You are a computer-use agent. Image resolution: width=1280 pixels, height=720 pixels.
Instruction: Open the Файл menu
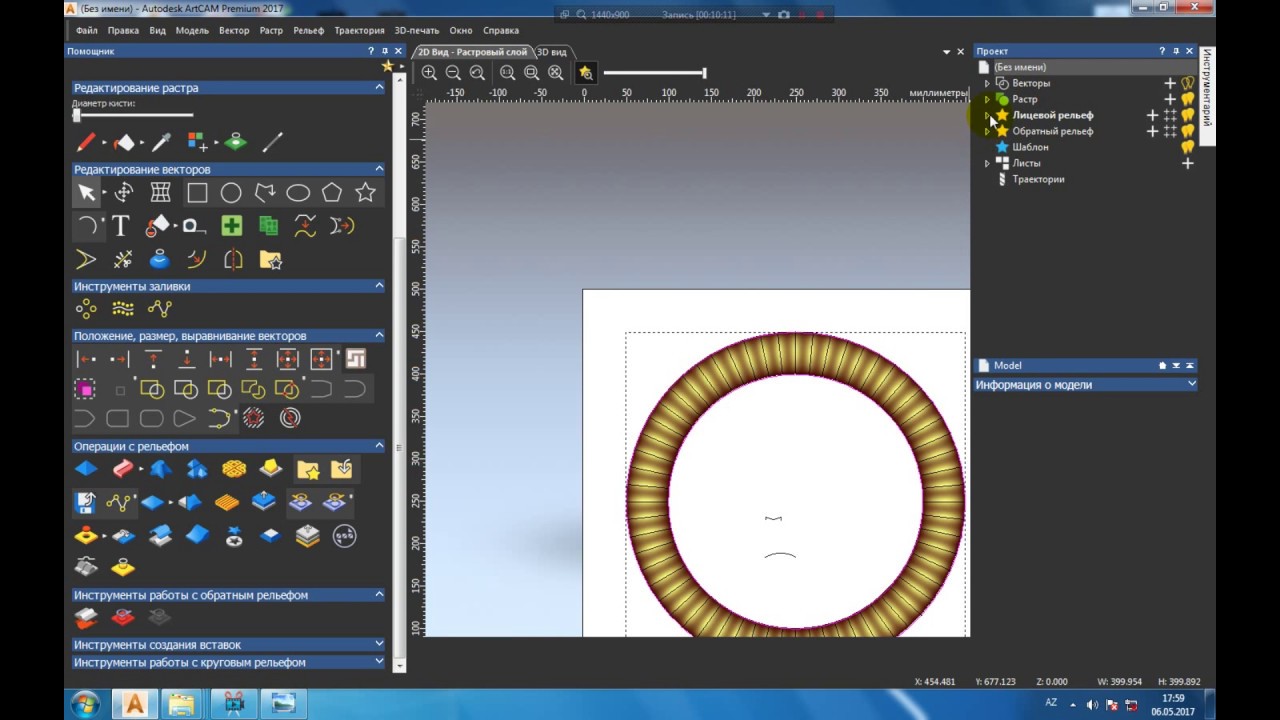(86, 30)
